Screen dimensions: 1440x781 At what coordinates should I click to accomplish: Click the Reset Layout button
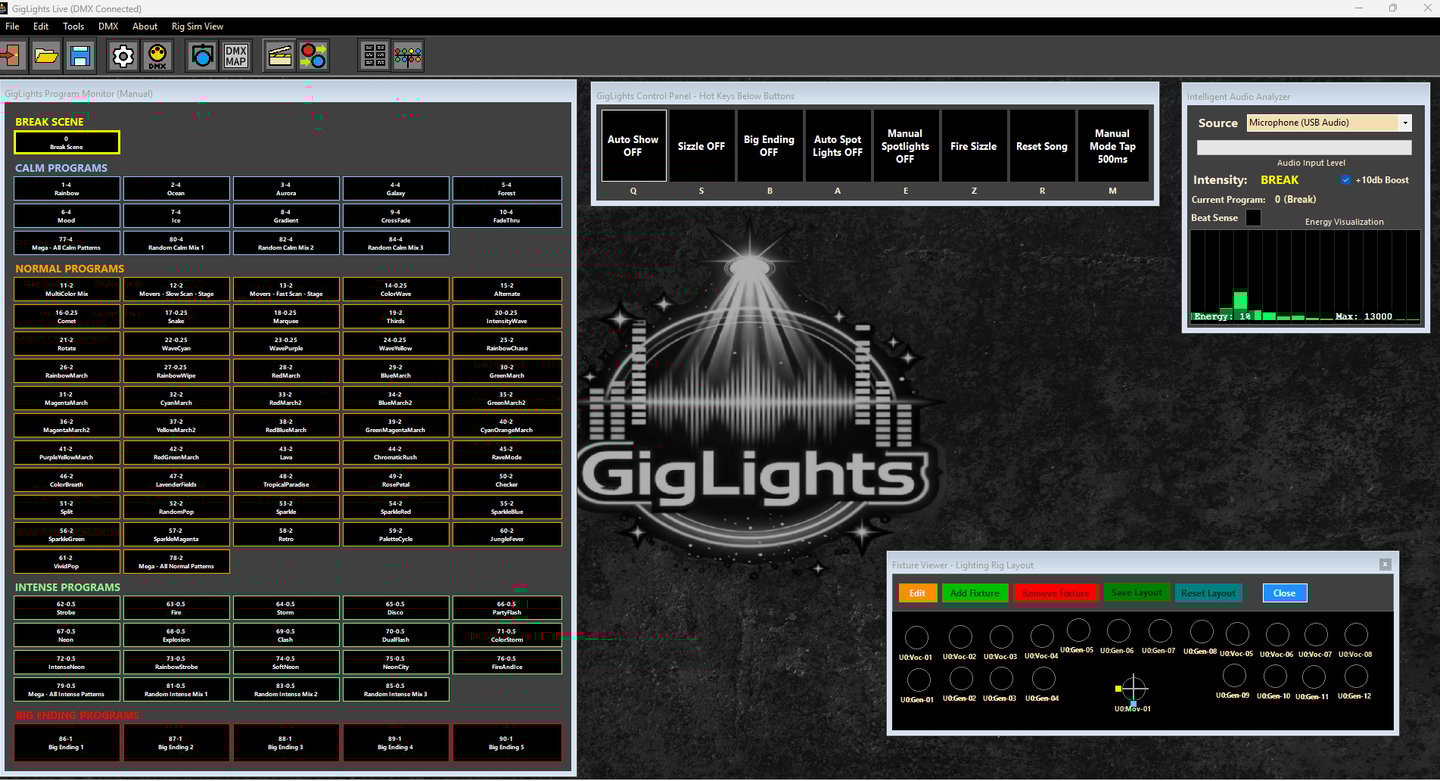pyautogui.click(x=1208, y=593)
